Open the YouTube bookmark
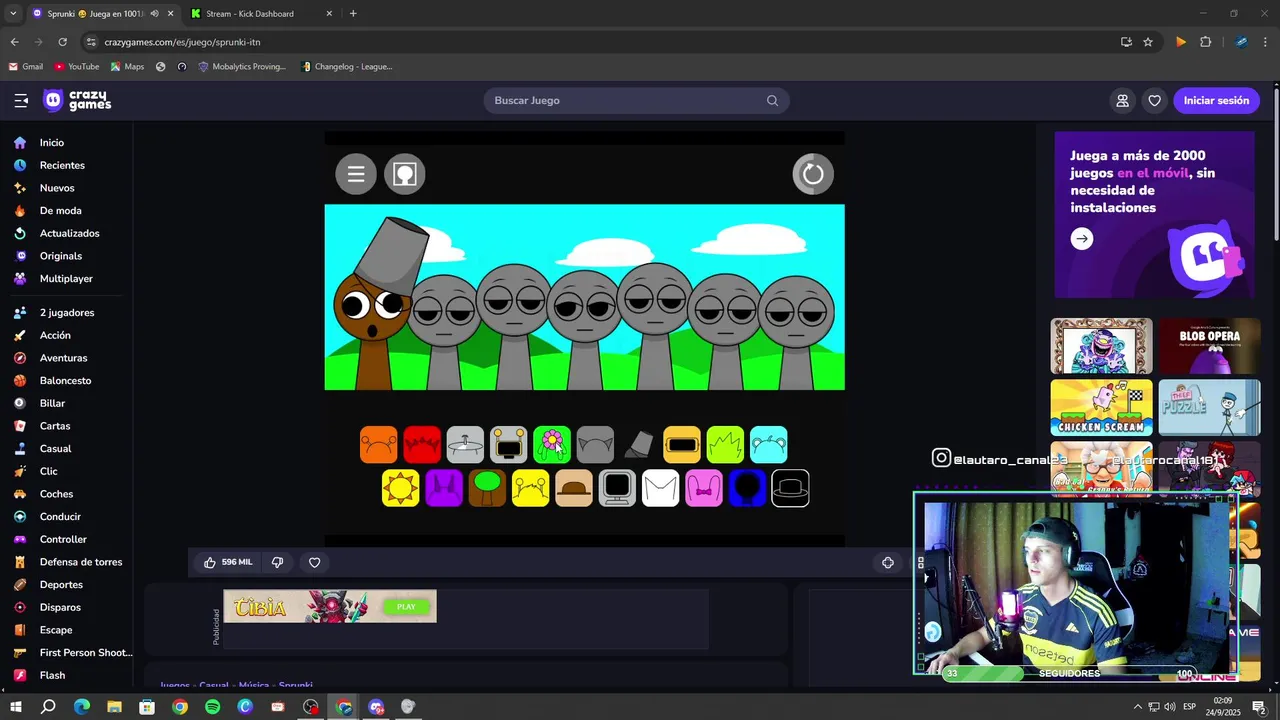1280x720 pixels. (x=77, y=67)
